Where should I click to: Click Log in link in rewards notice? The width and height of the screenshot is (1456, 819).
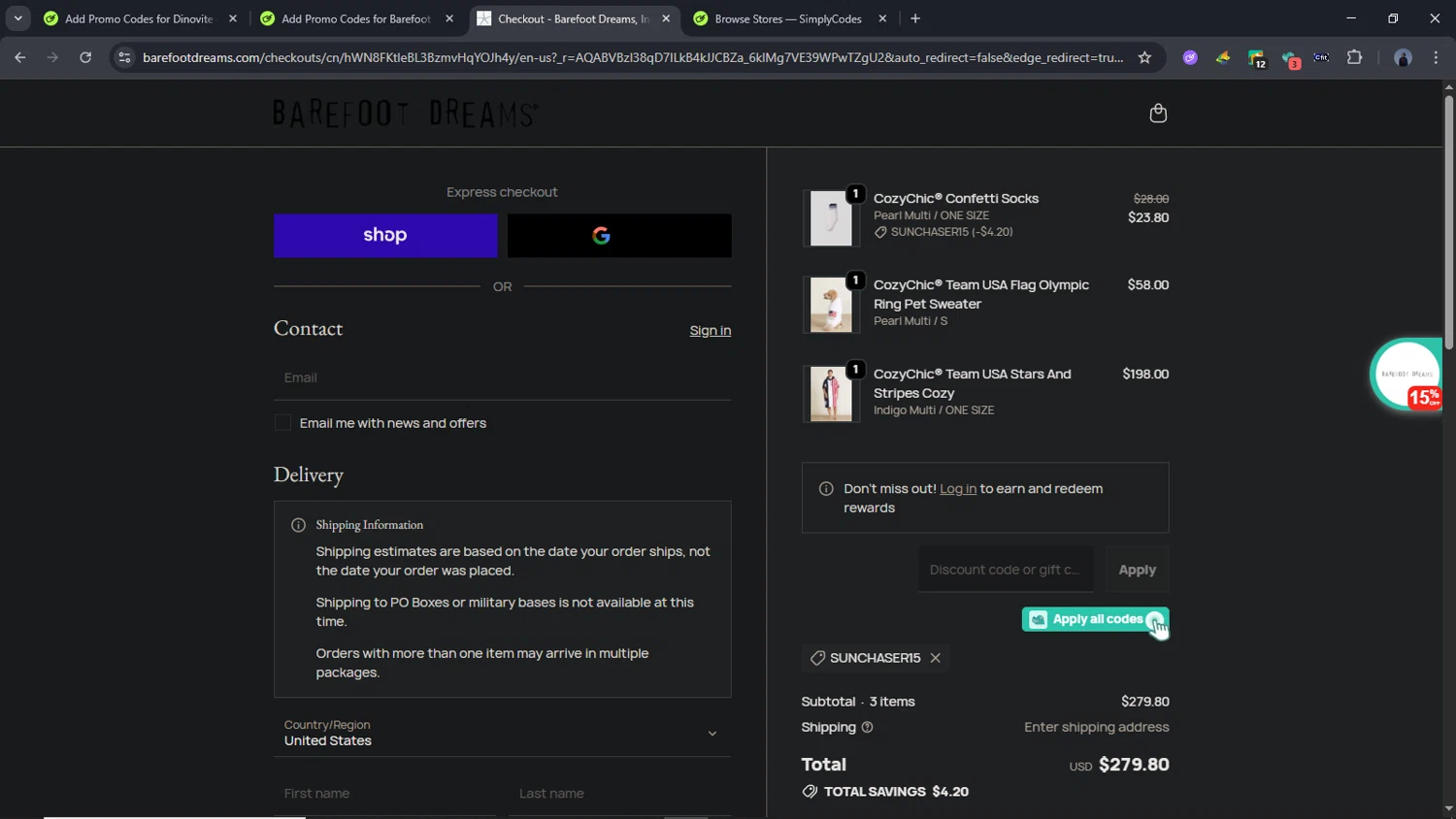tap(958, 489)
